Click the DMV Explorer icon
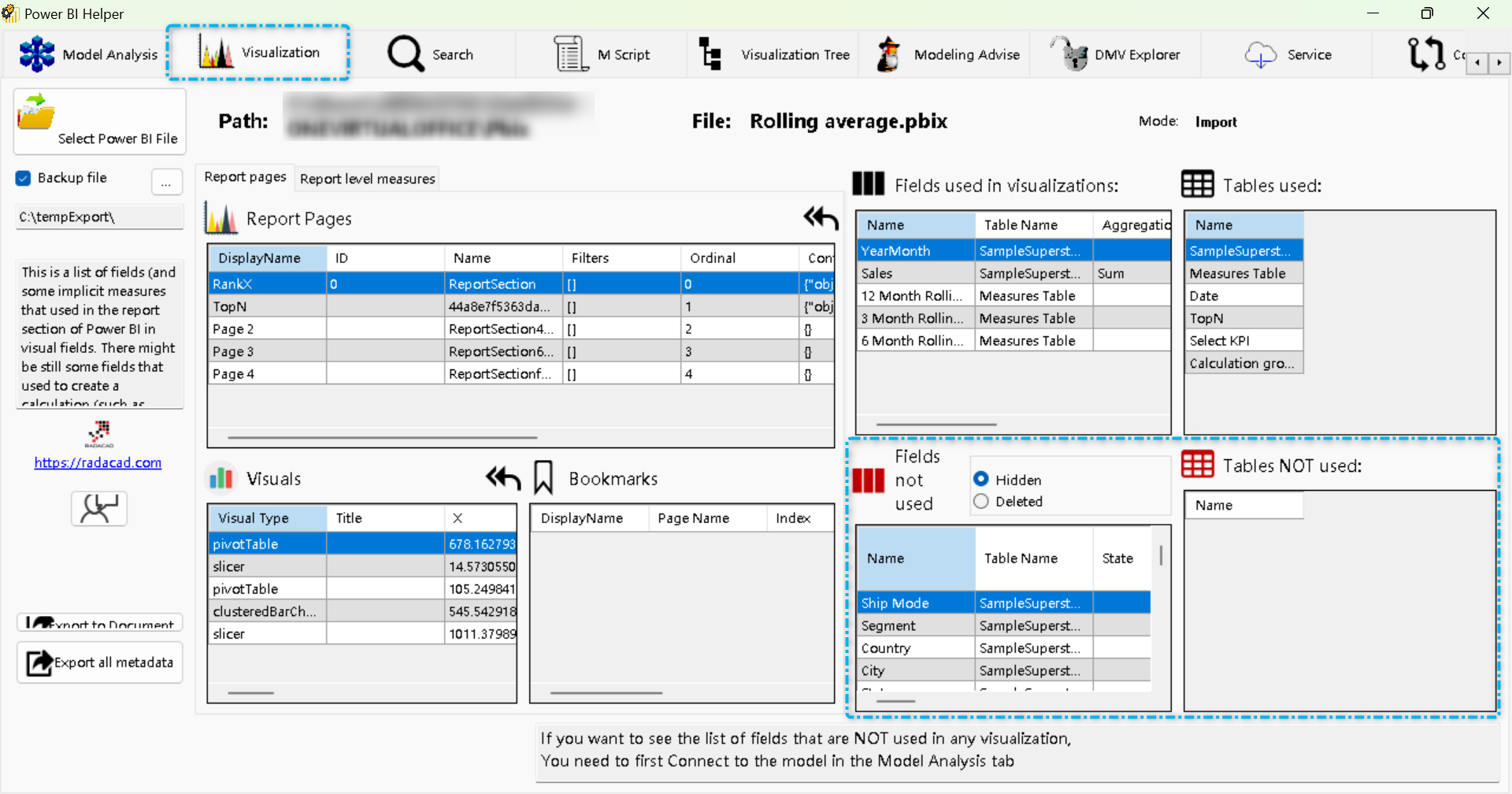 click(1070, 54)
